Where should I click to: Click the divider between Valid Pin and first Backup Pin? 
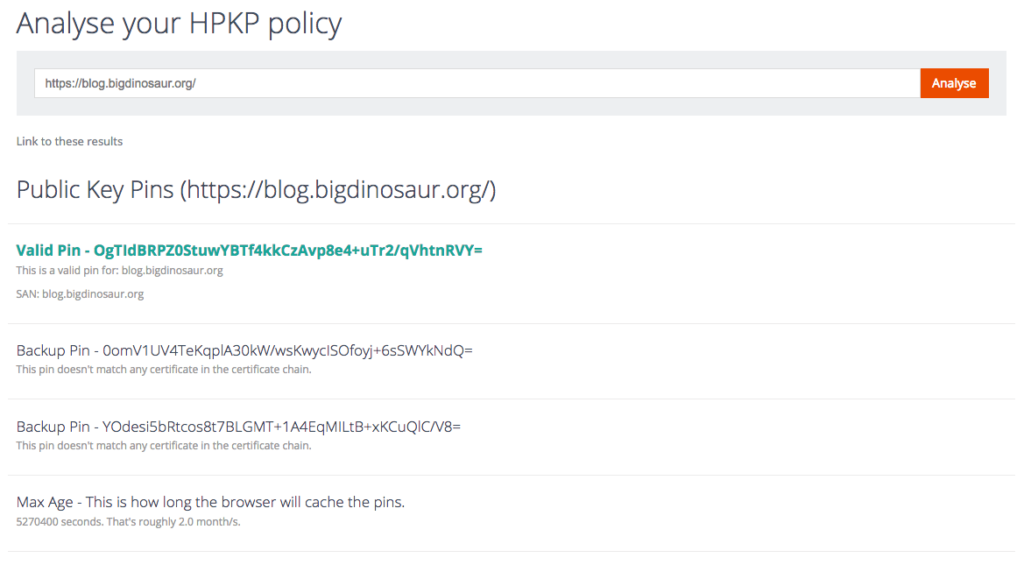point(511,323)
